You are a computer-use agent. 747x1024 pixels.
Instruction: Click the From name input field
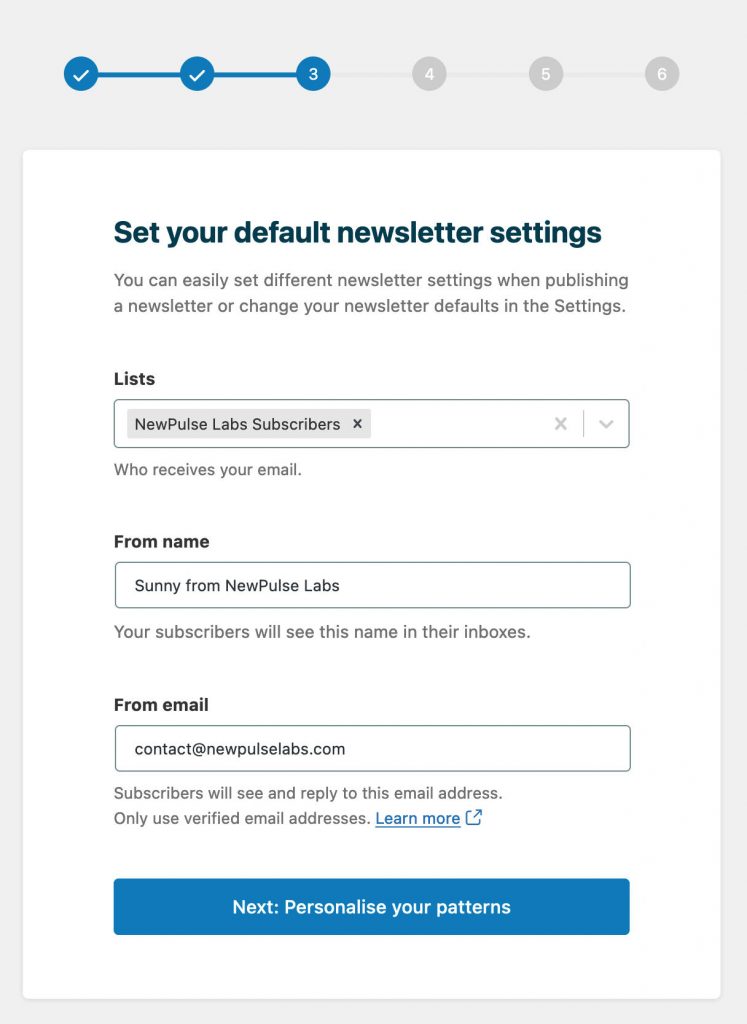(372, 585)
